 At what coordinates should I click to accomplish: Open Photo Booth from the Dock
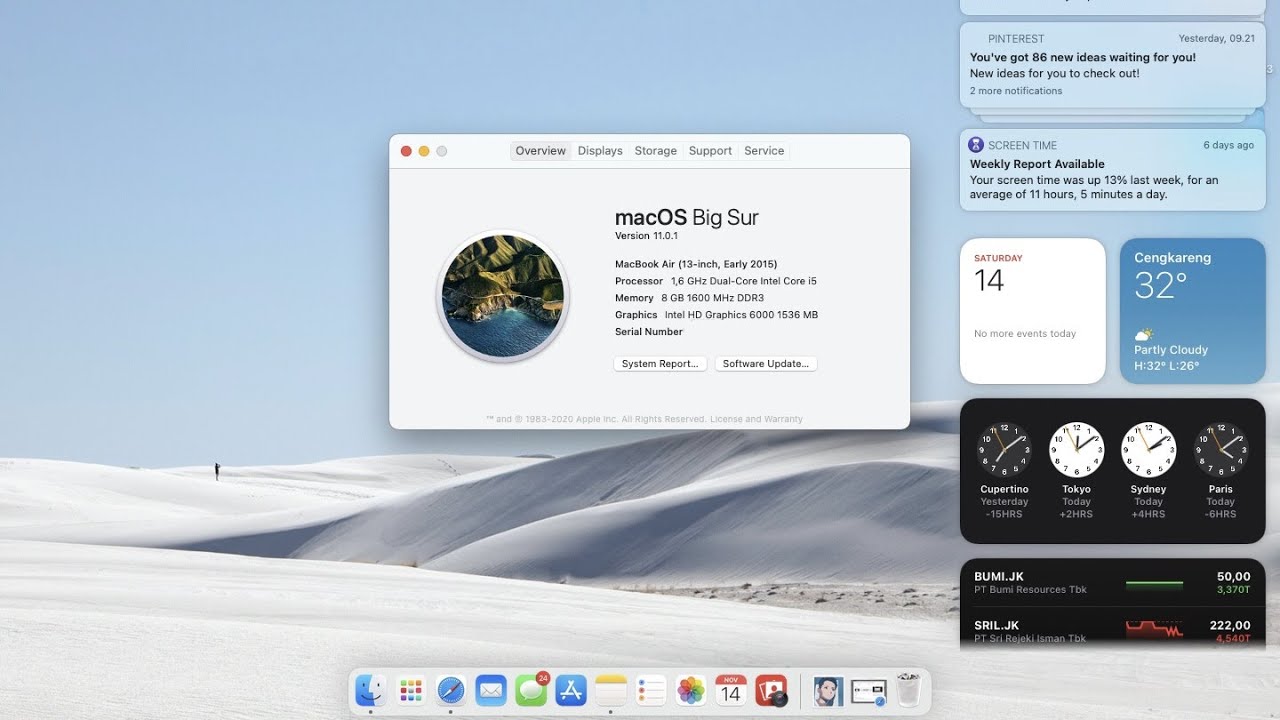pos(771,690)
